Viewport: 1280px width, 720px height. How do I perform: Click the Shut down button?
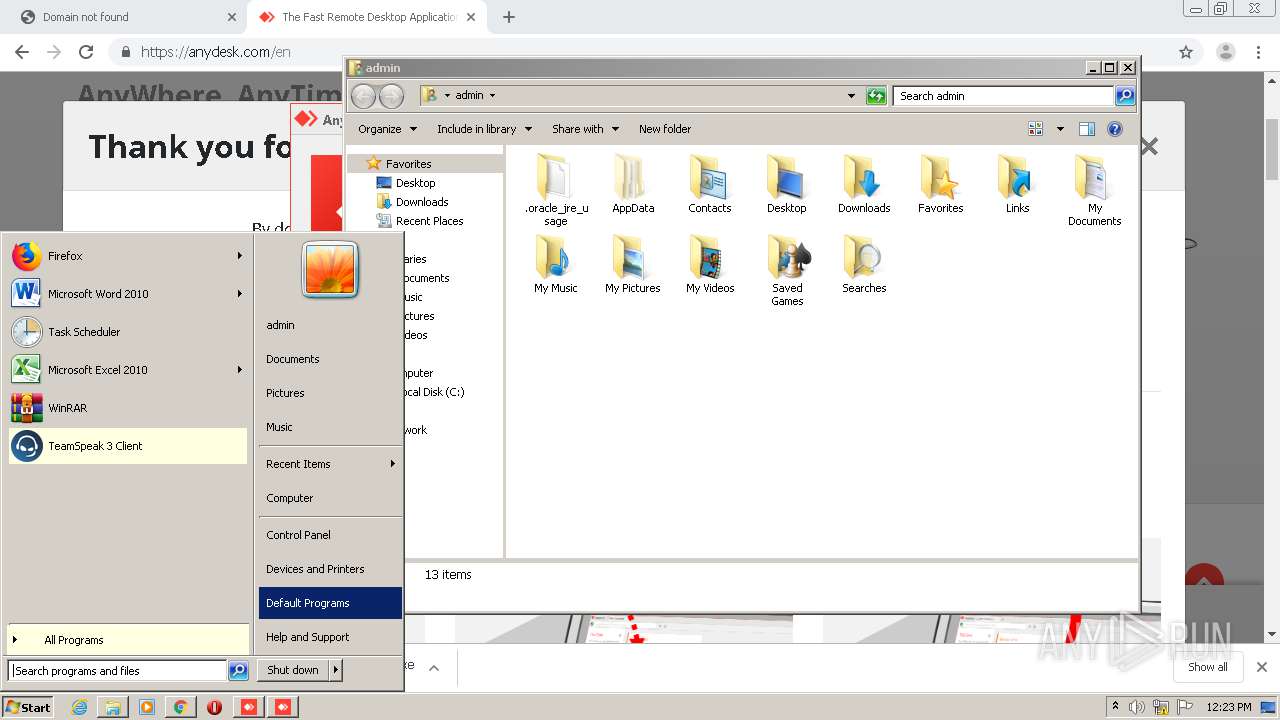click(293, 670)
